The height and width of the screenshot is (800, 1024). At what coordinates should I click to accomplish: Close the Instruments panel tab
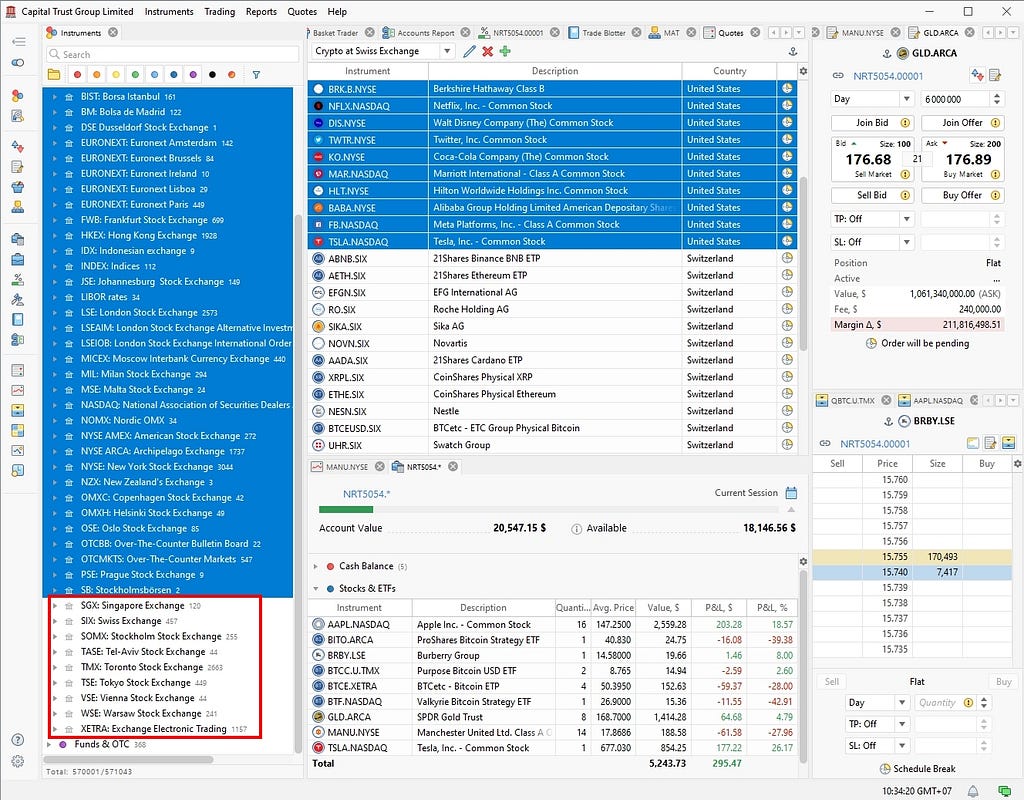click(113, 32)
